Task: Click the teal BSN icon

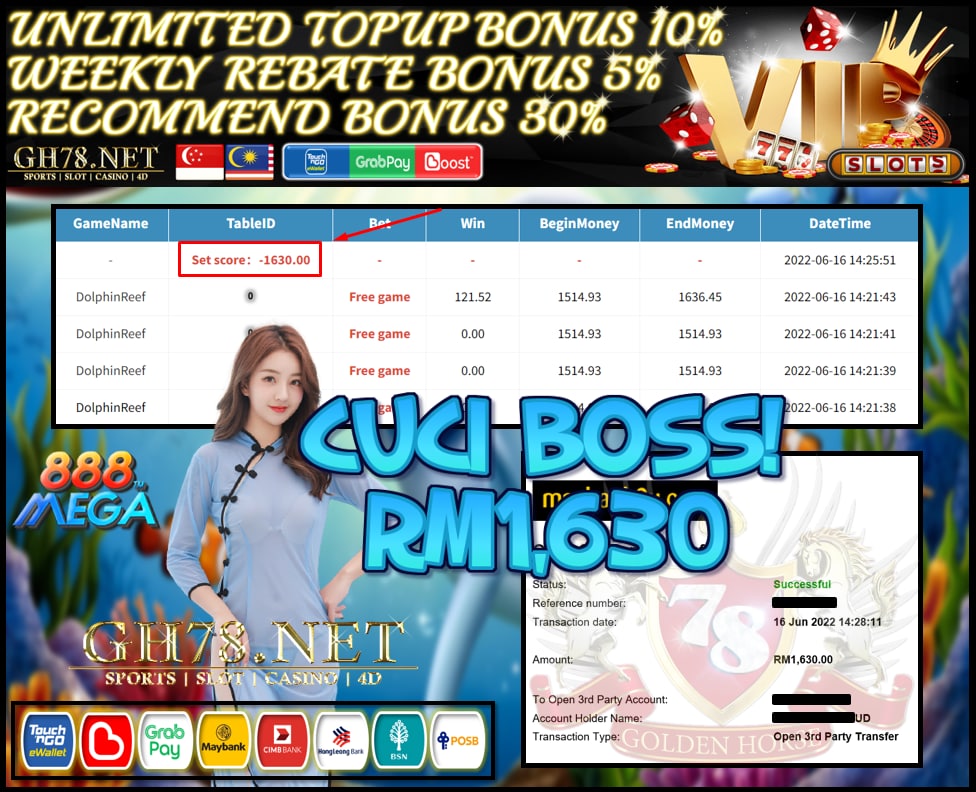Action: (399, 741)
